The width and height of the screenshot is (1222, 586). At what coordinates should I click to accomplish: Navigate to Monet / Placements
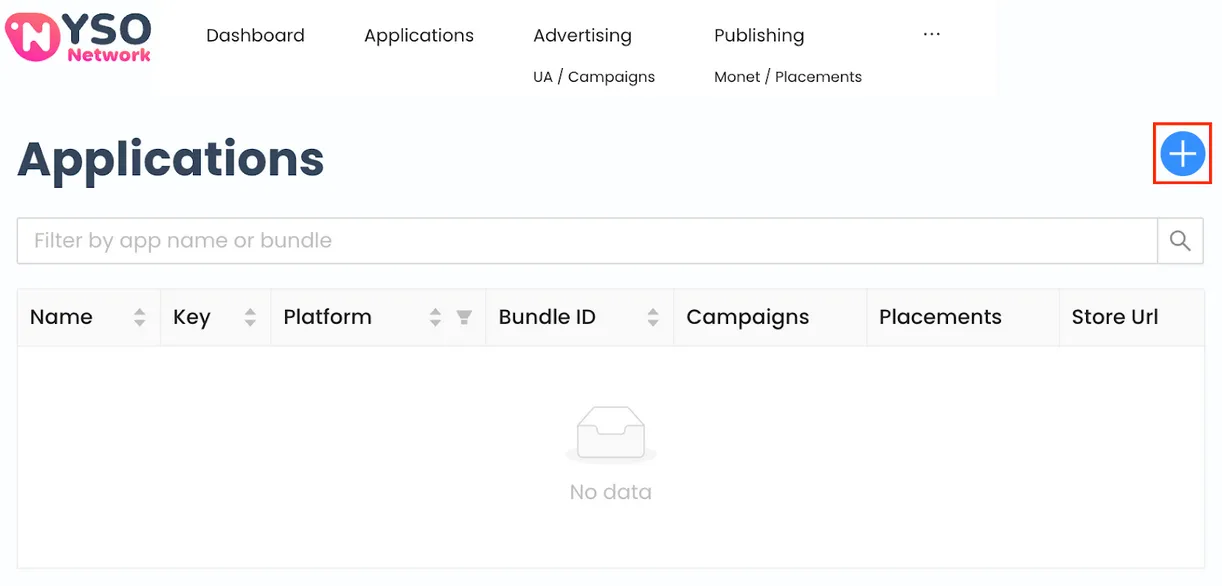[x=787, y=76]
